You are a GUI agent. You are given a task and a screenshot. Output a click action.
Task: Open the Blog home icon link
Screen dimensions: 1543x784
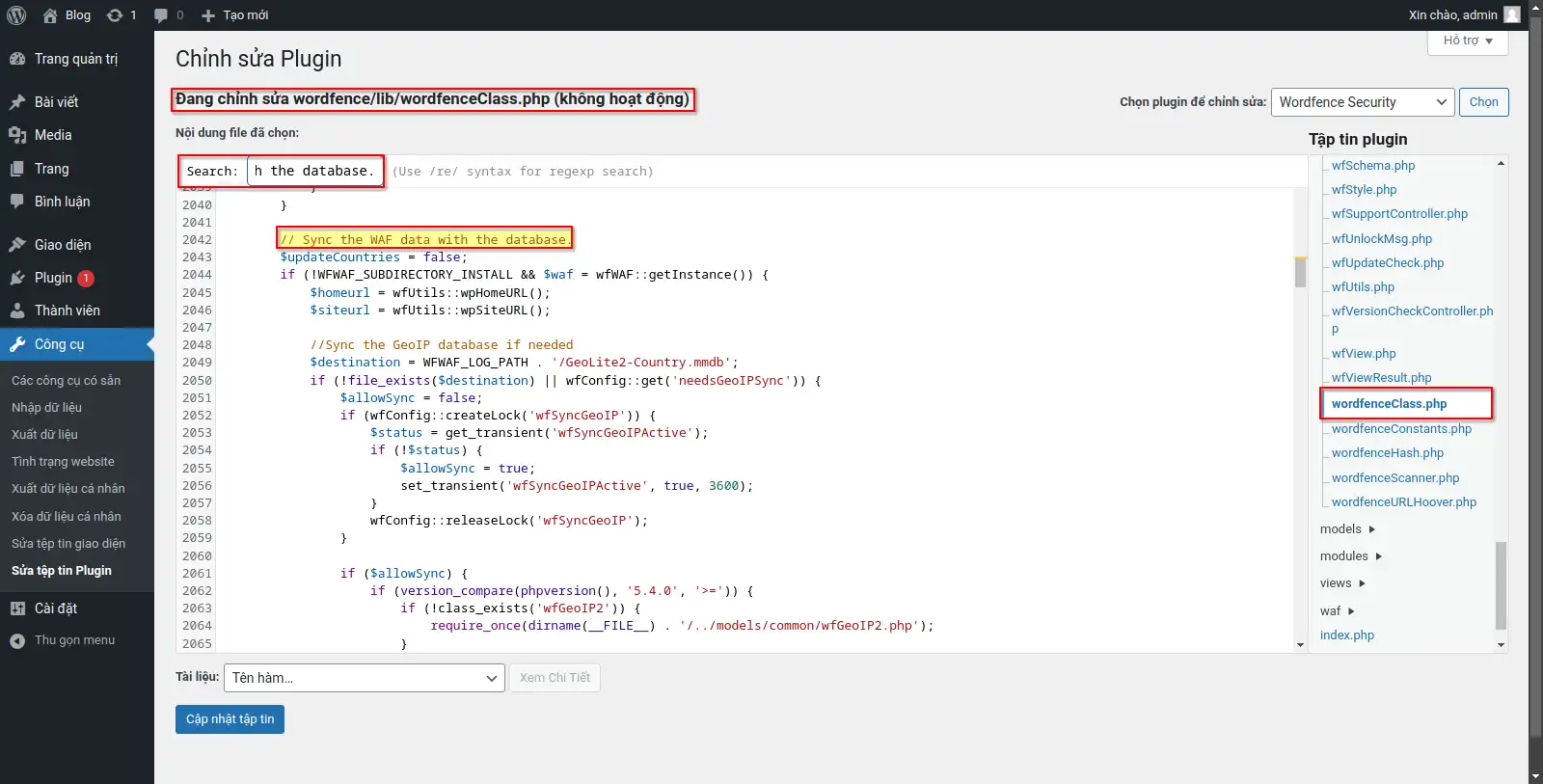[x=50, y=15]
